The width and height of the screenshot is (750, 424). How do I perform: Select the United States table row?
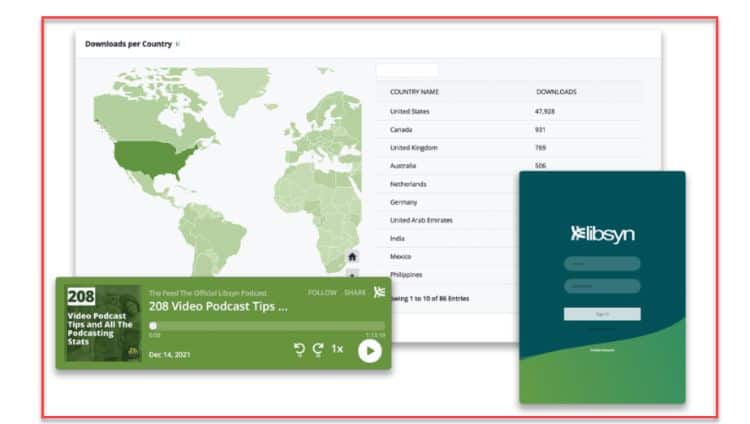point(508,112)
